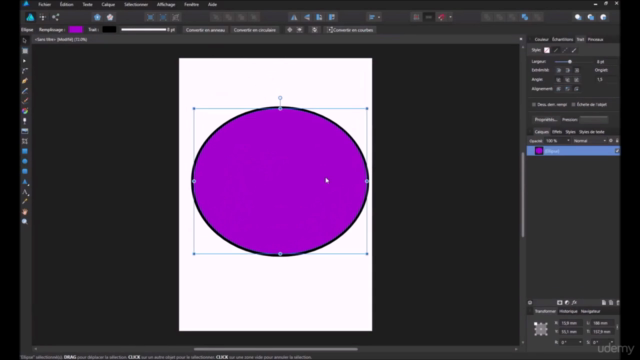The image size is (640, 360).
Task: Select the Rounded Rectangle tool
Action: [24, 171]
